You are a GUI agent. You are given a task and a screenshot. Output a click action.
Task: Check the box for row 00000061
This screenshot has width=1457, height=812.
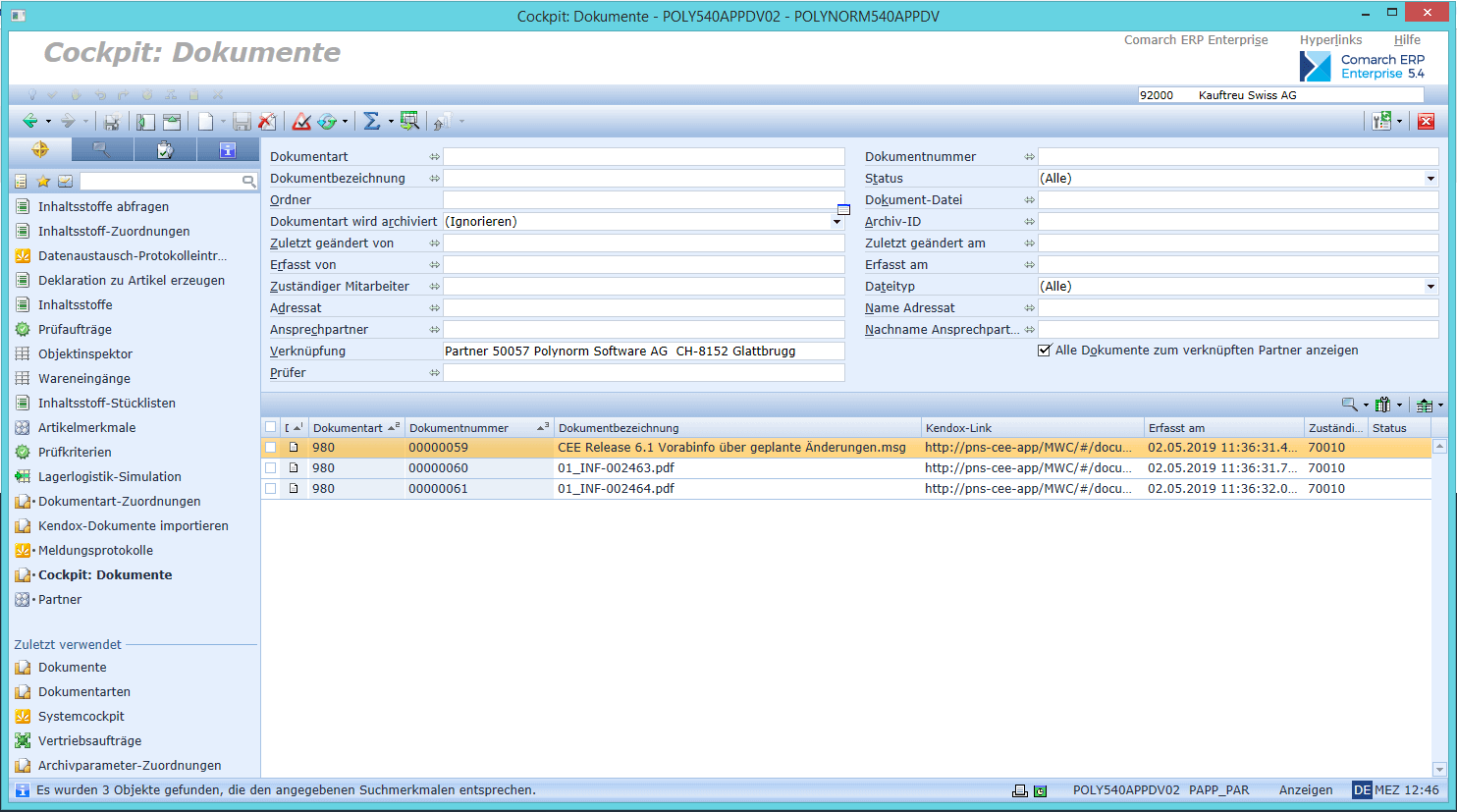coord(271,488)
